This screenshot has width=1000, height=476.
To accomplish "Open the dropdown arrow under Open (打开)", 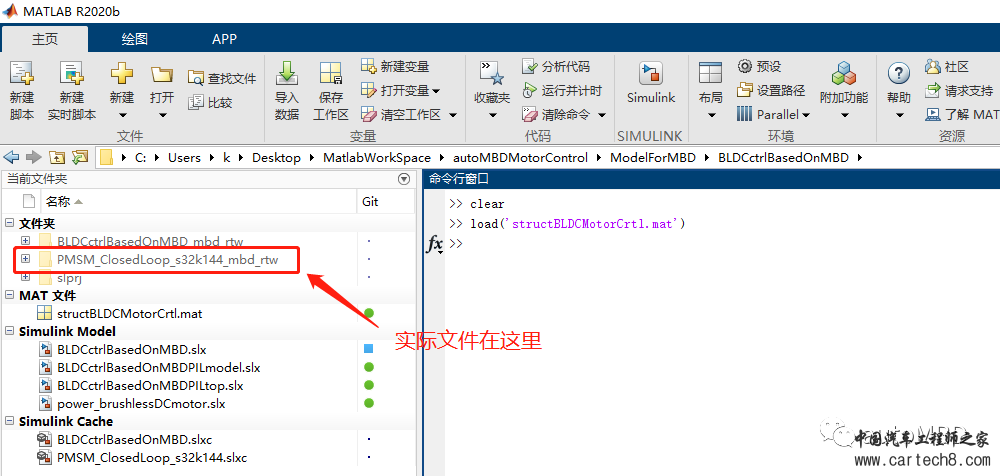I will (x=162, y=116).
